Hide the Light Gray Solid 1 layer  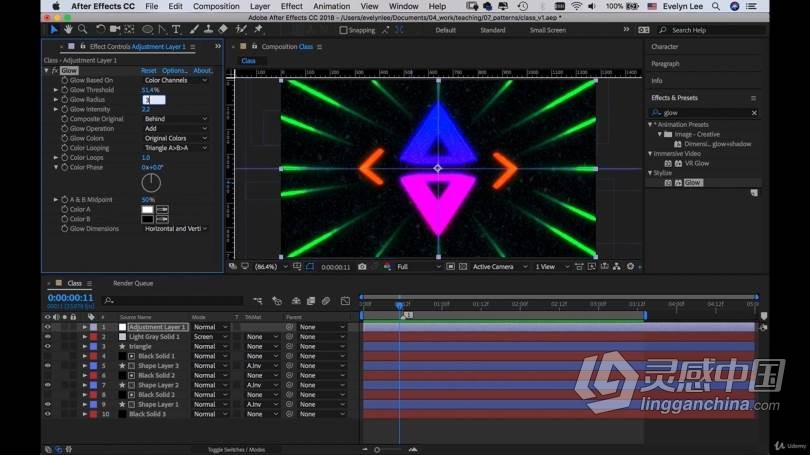pos(47,337)
